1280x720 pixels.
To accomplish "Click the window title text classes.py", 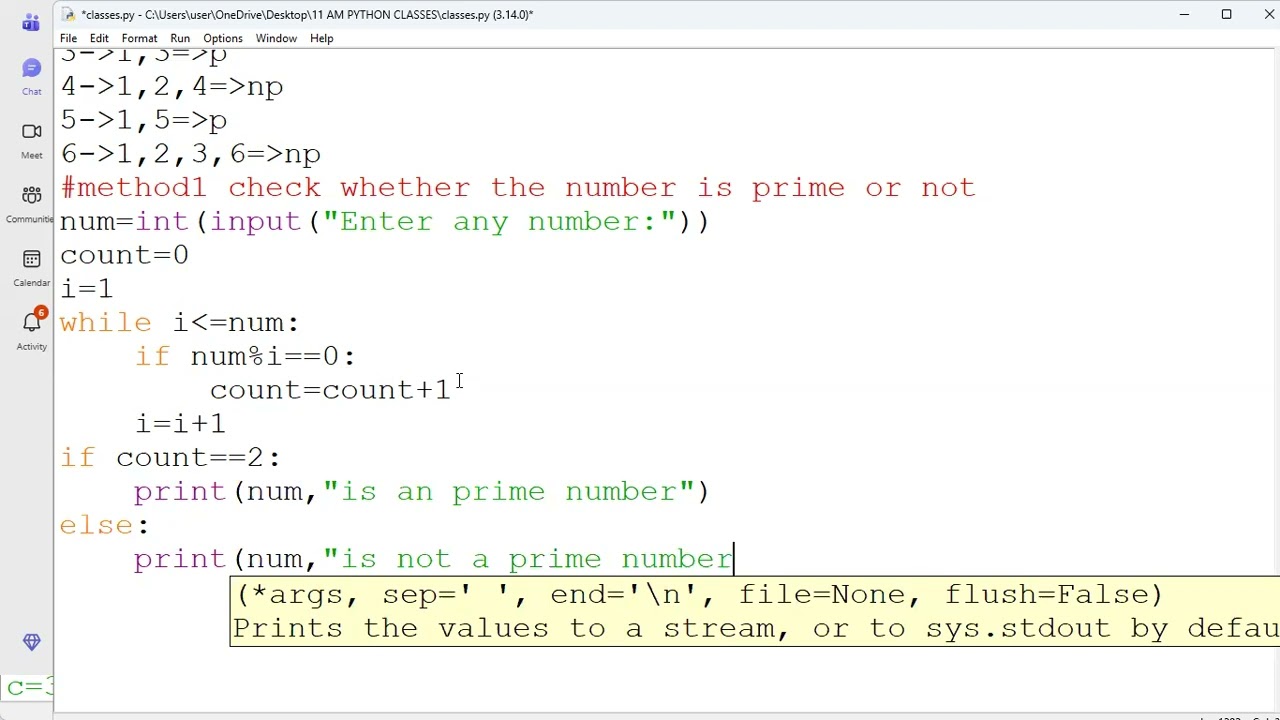I will point(306,14).
